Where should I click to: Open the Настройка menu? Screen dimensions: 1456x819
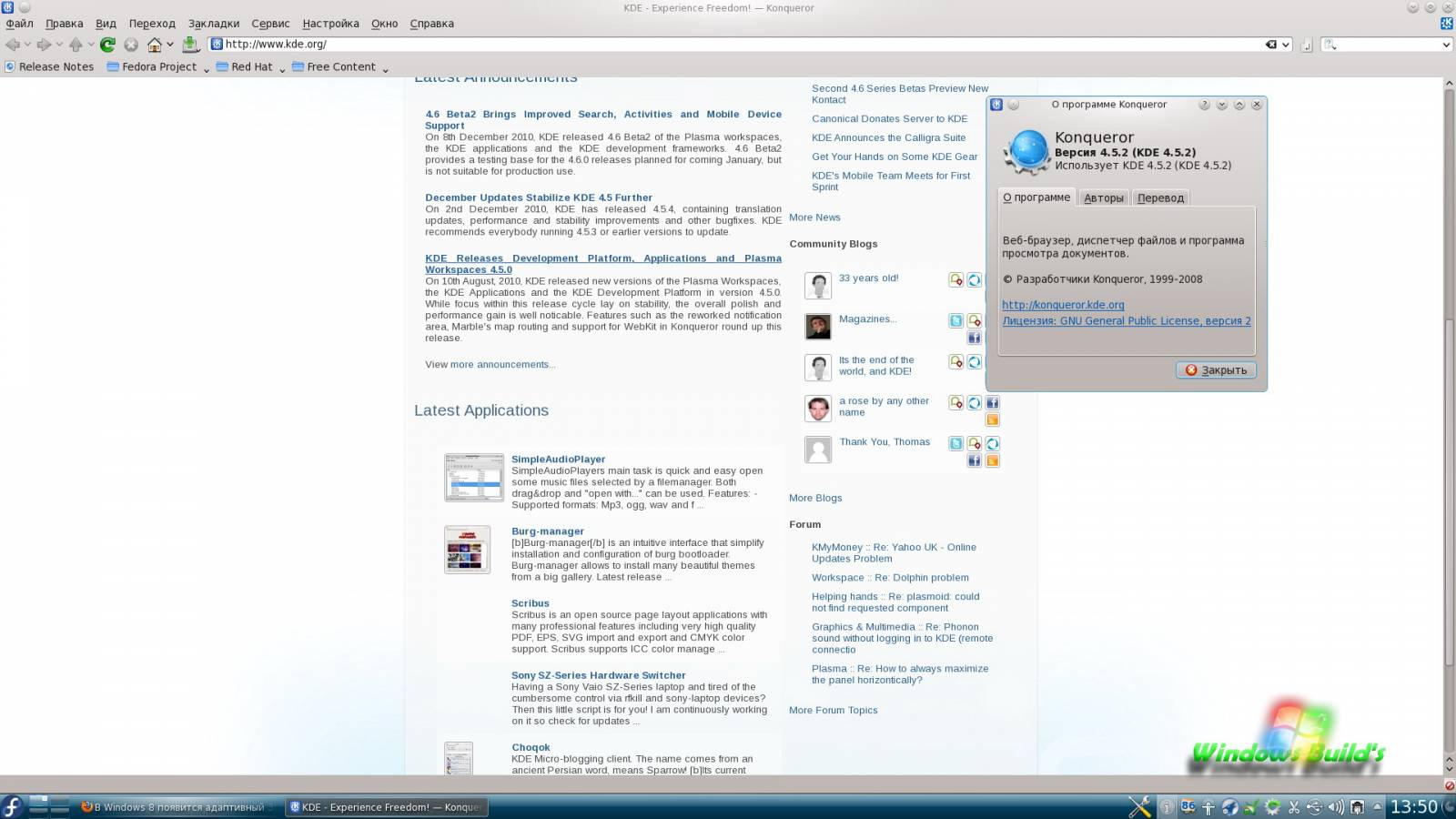[330, 24]
